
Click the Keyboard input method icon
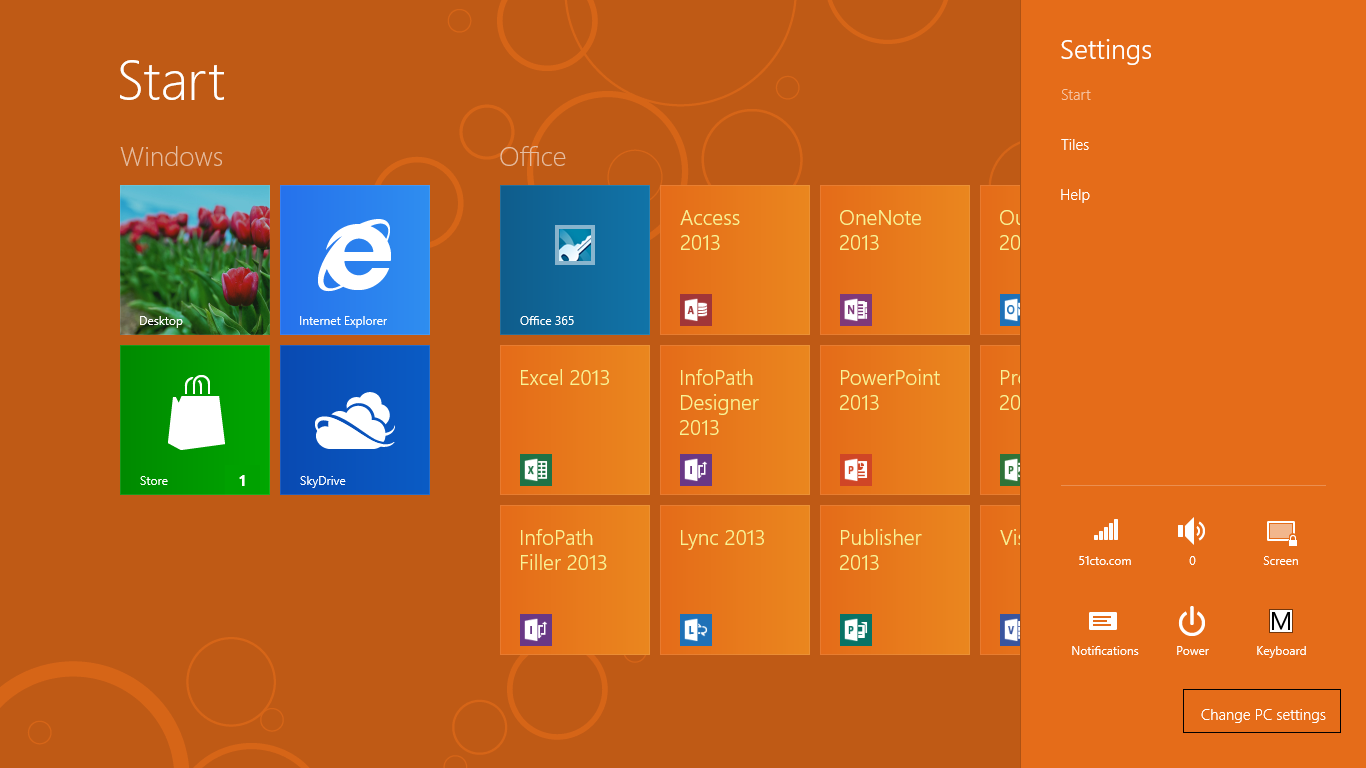tap(1281, 632)
